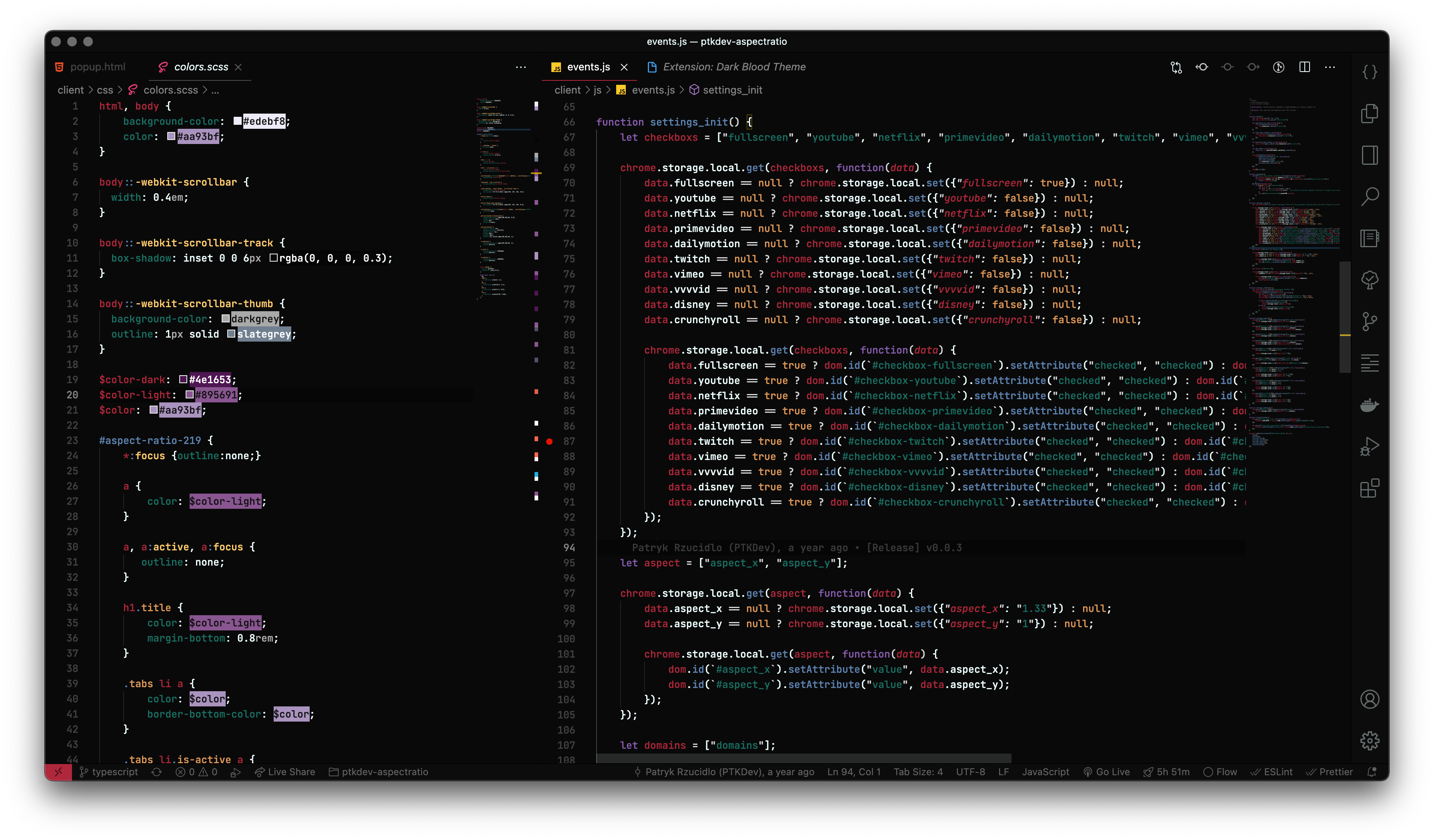Expand the settings_init breadcrumb symbol
Viewport: 1434px width, 840px height.
(x=732, y=90)
